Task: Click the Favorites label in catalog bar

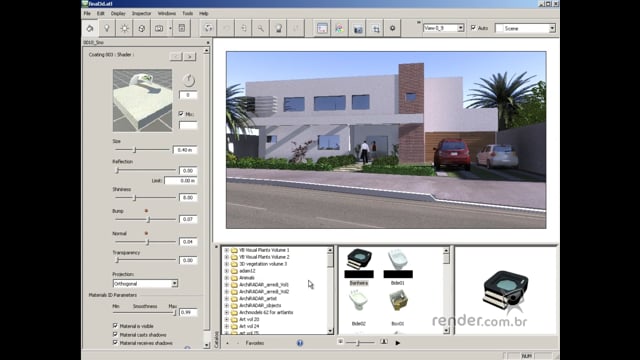Action: (255, 343)
